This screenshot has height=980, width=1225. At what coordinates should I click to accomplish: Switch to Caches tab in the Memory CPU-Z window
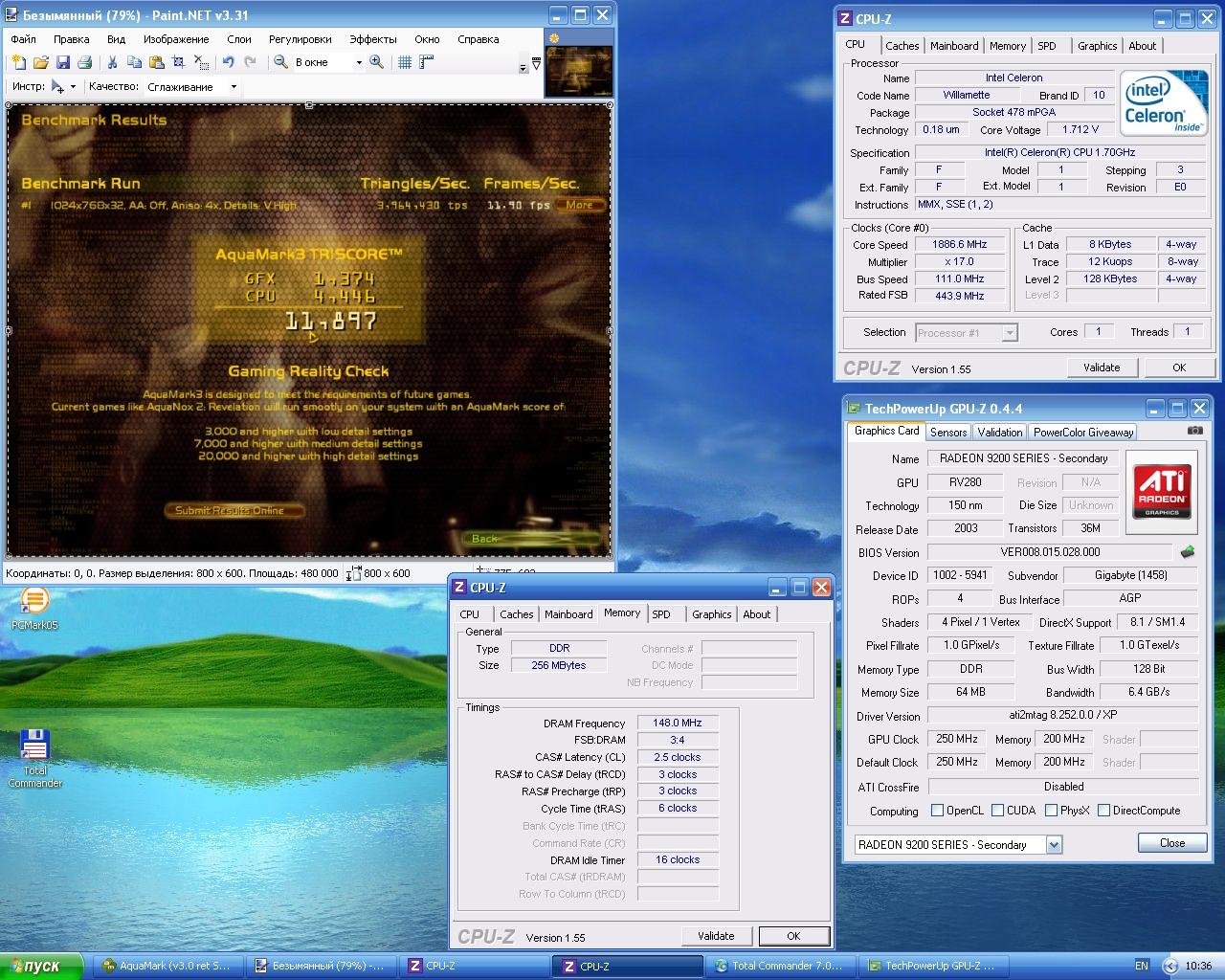point(516,614)
